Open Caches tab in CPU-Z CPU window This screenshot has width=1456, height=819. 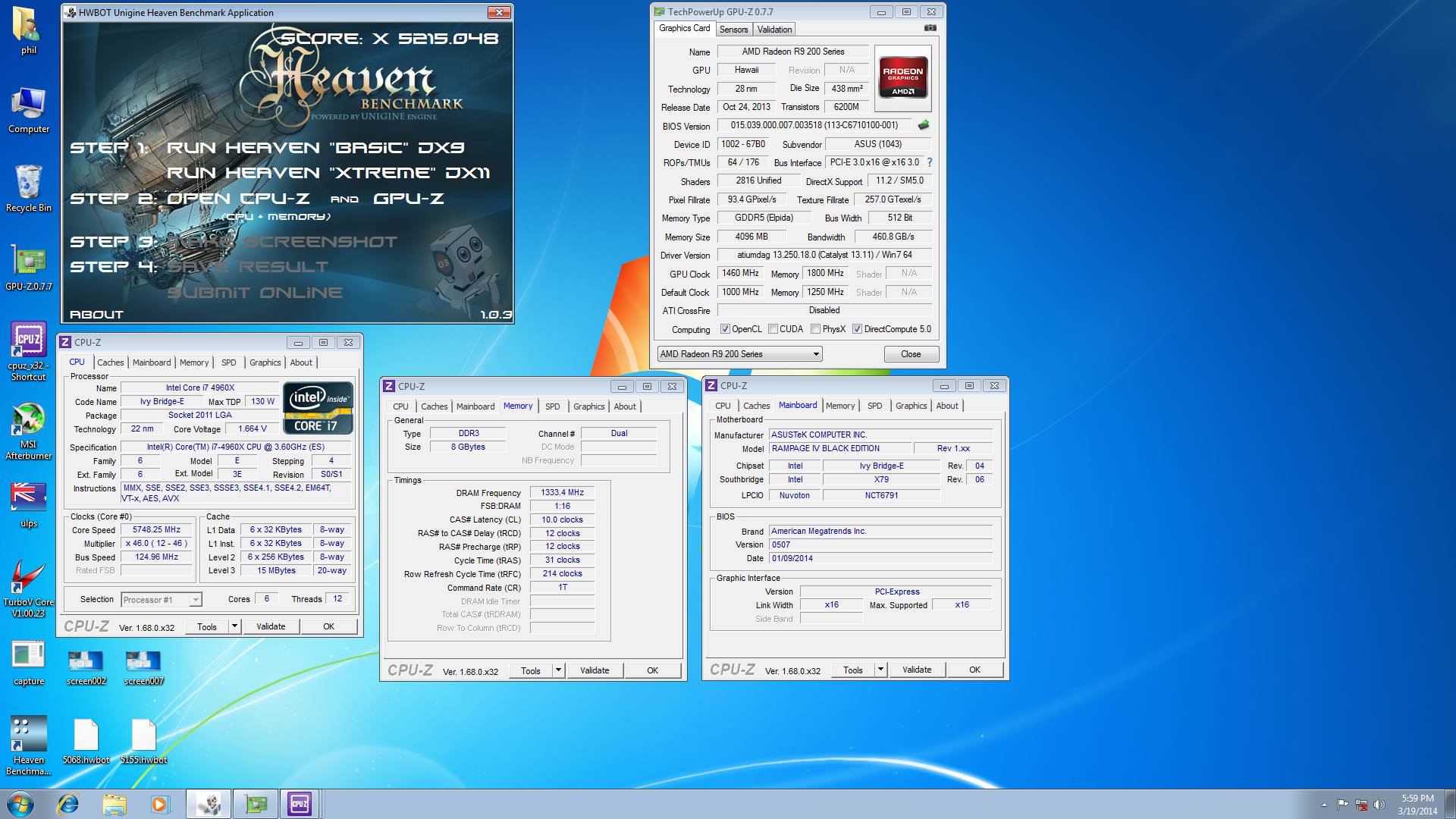[x=111, y=362]
